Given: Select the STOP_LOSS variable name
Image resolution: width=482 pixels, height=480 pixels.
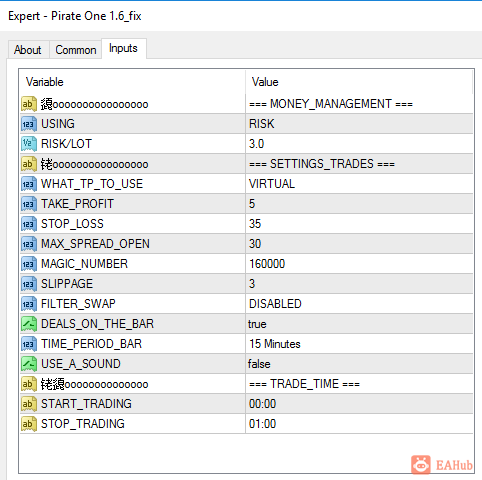Looking at the screenshot, I should [x=72, y=224].
